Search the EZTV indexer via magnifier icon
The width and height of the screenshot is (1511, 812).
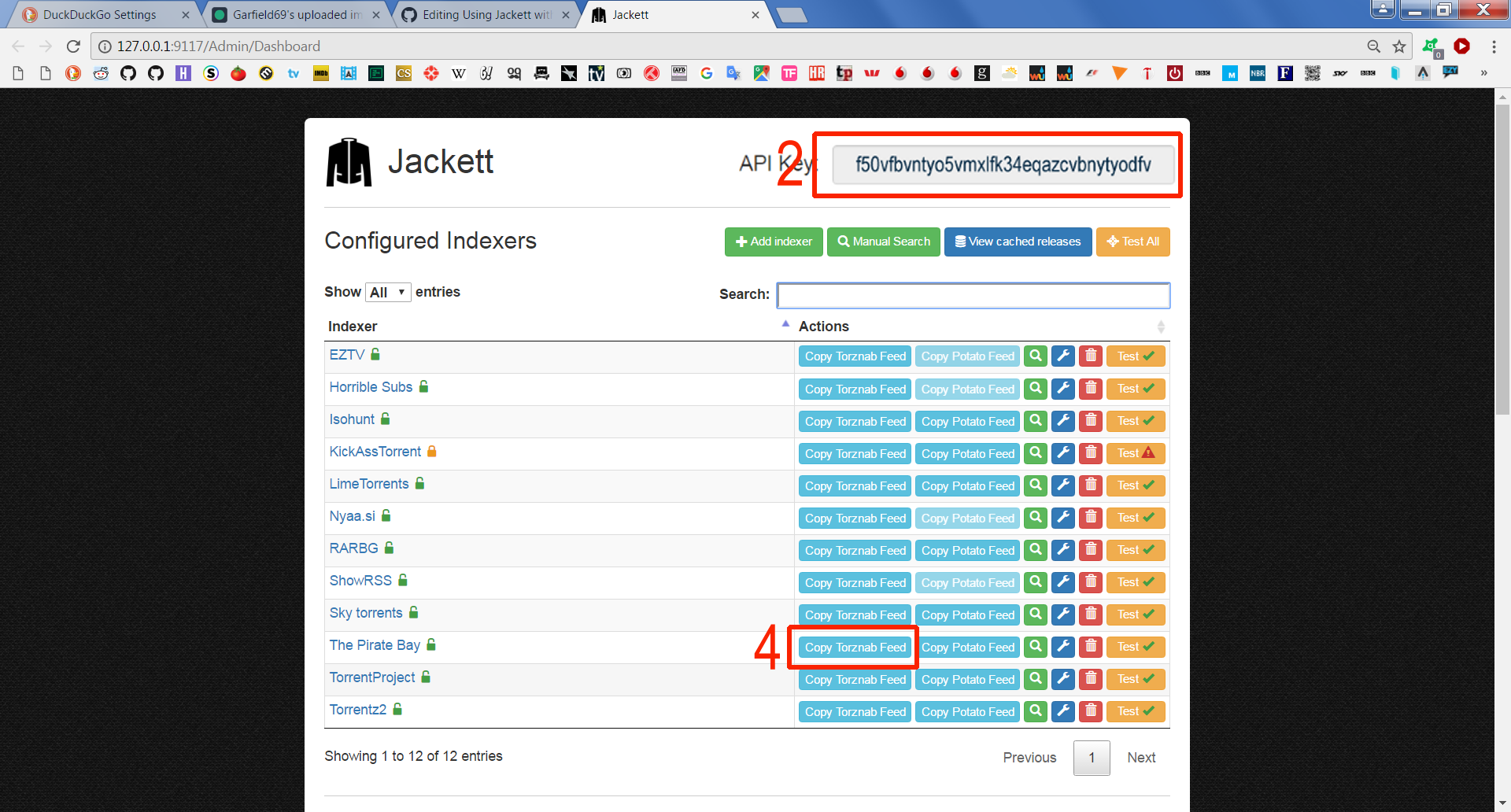(x=1036, y=356)
